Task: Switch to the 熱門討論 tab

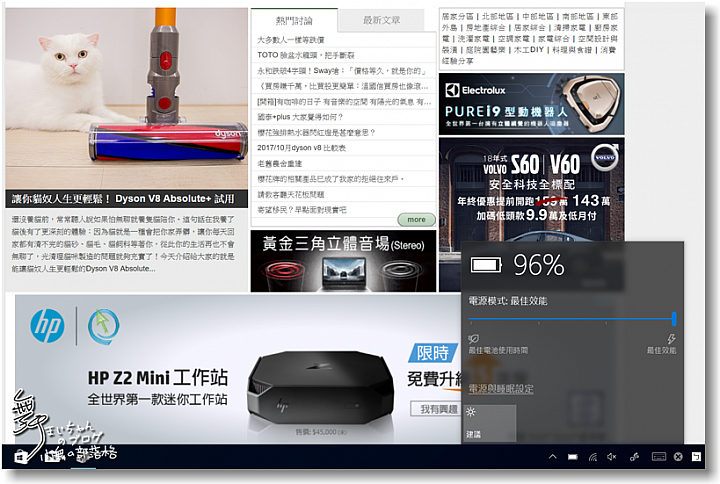Action: [294, 21]
